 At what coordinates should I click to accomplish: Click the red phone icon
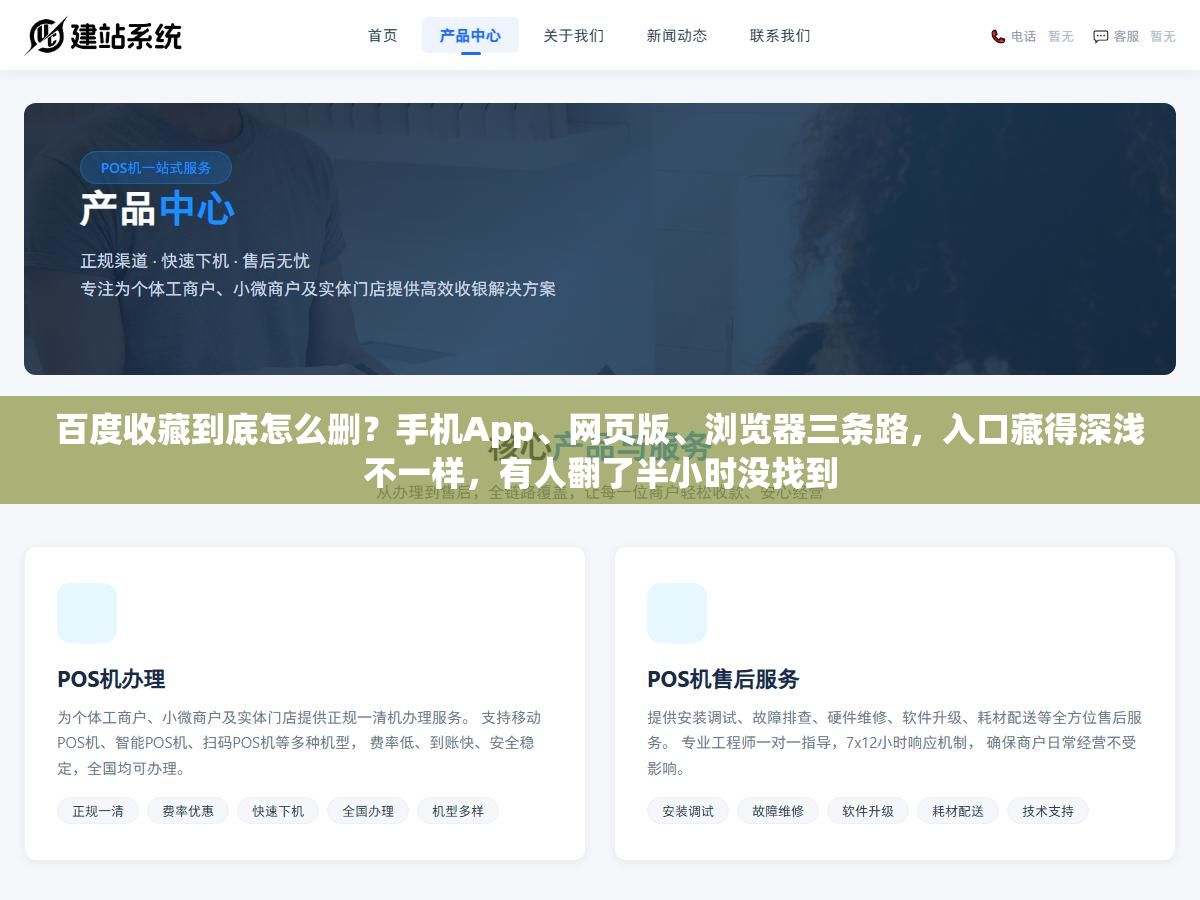pos(998,36)
